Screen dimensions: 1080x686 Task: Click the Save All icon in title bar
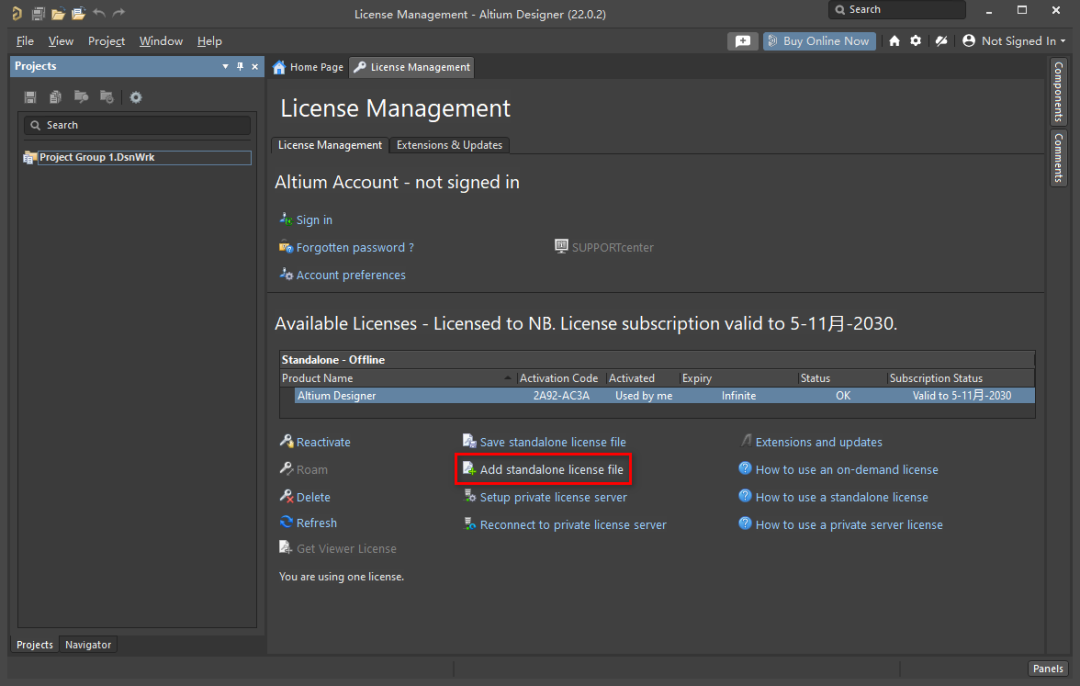coord(38,13)
